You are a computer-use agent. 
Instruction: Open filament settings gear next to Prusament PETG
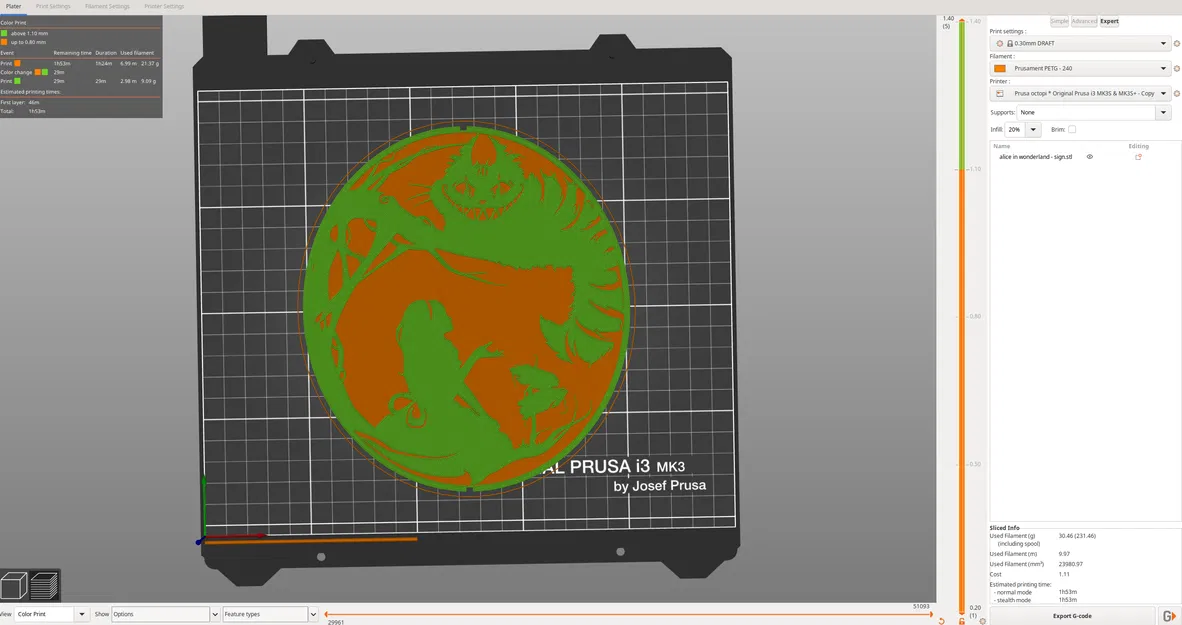click(x=1177, y=69)
